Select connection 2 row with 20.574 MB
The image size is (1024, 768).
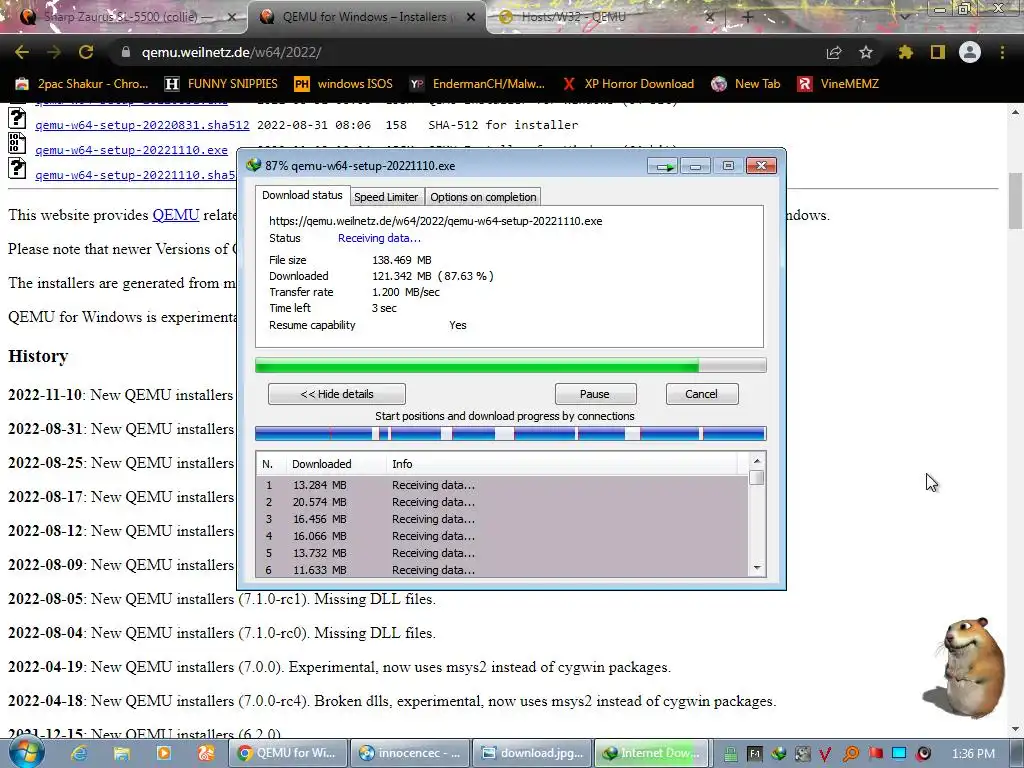pyautogui.click(x=502, y=502)
